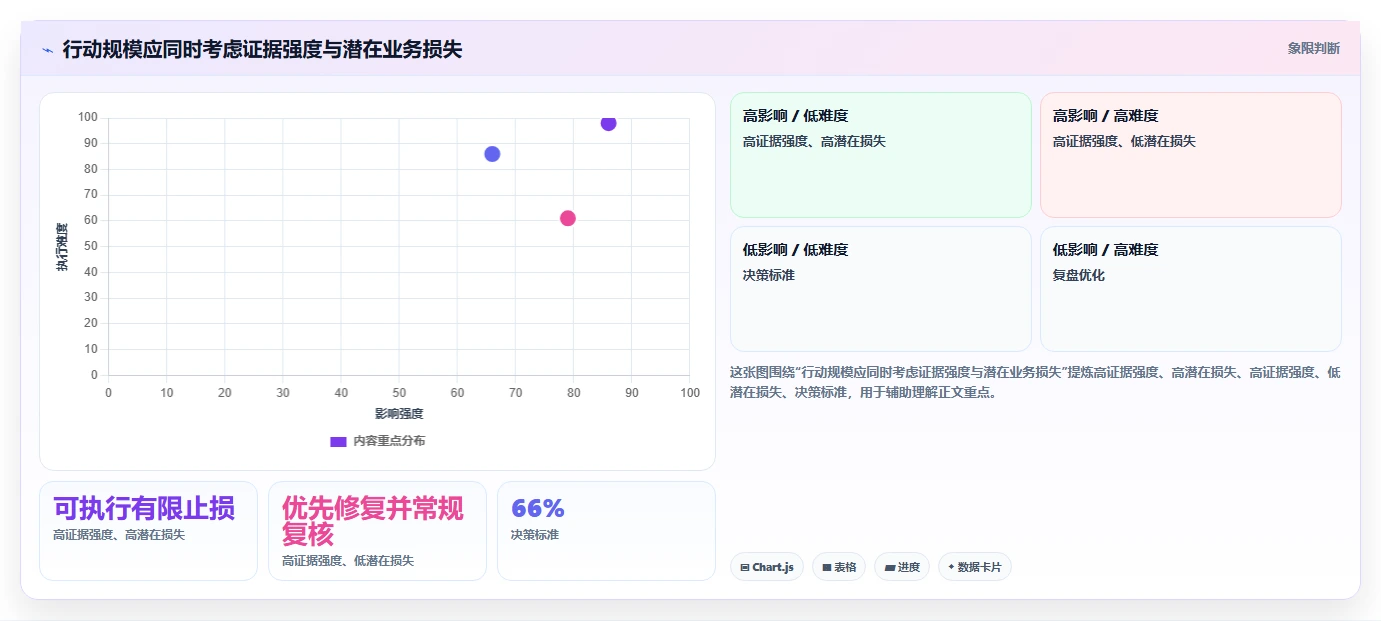Click the lightning icon beside the header title
Screen dimensions: 1381x621
click(x=47, y=49)
